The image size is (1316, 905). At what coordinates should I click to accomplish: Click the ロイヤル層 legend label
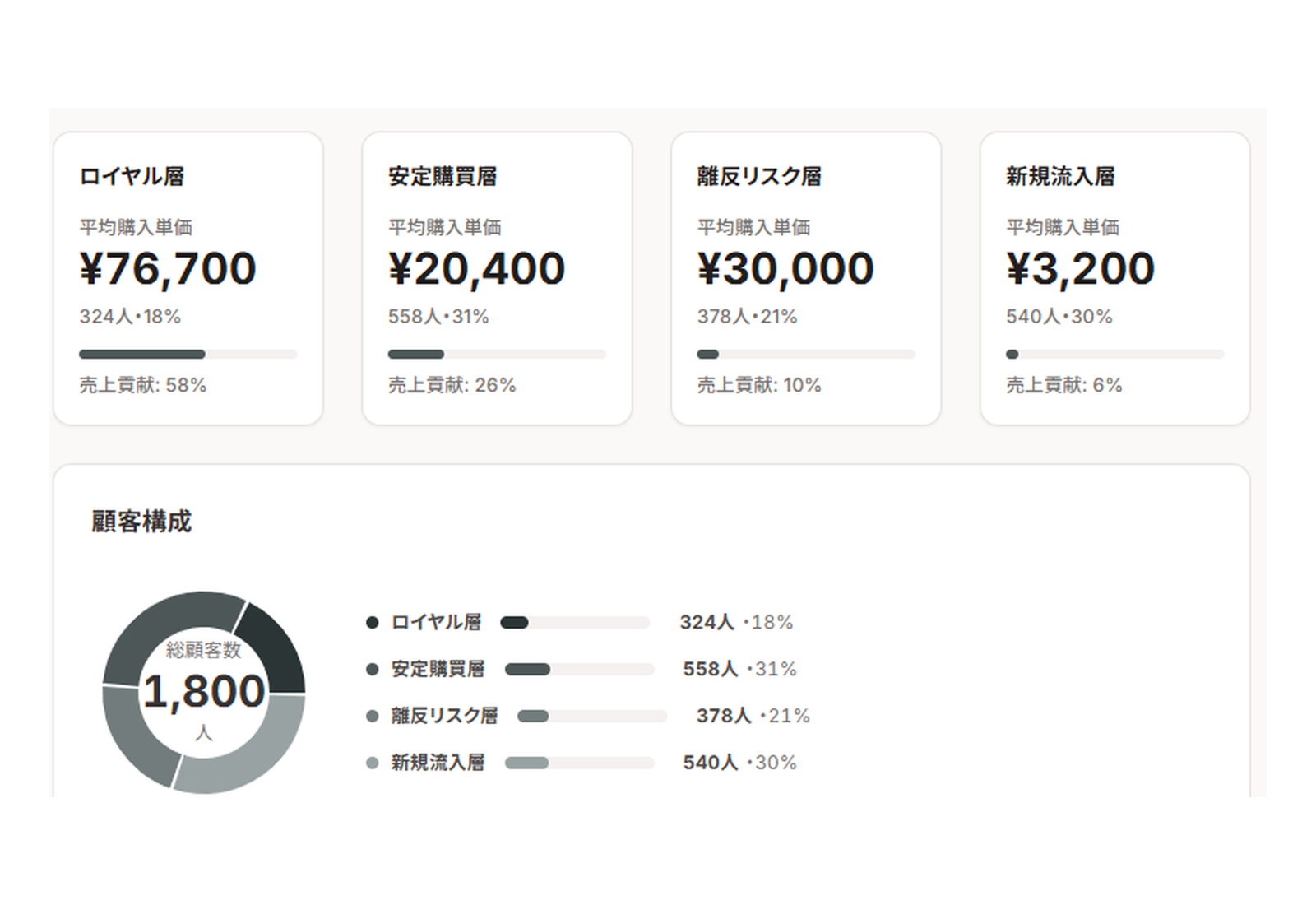436,623
